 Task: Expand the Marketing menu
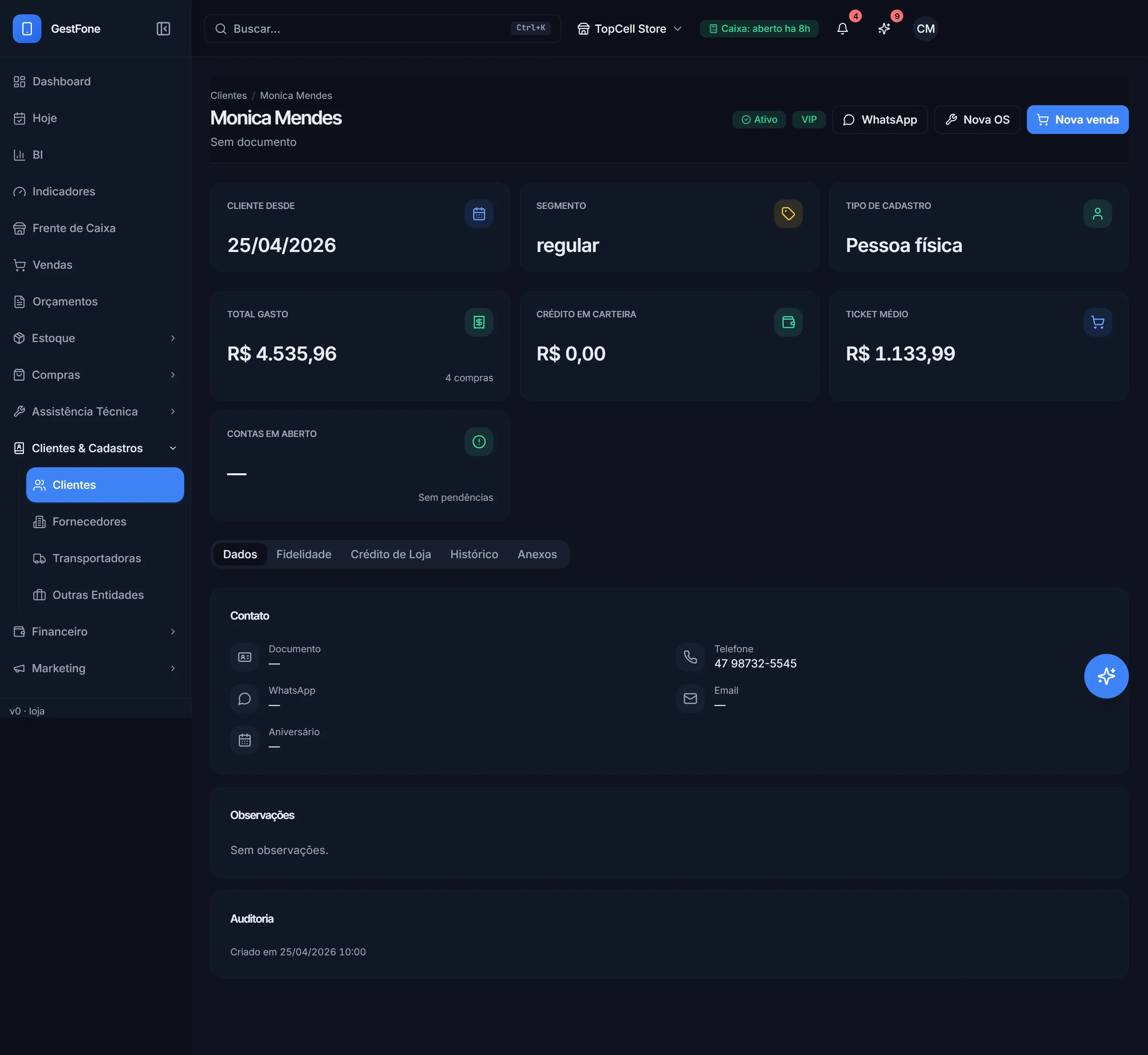[95, 668]
